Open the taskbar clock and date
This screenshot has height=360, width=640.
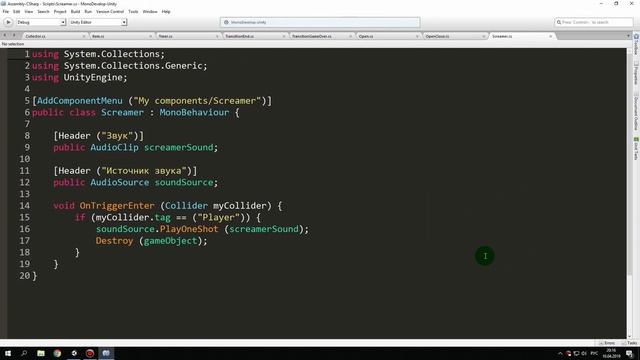coord(611,353)
